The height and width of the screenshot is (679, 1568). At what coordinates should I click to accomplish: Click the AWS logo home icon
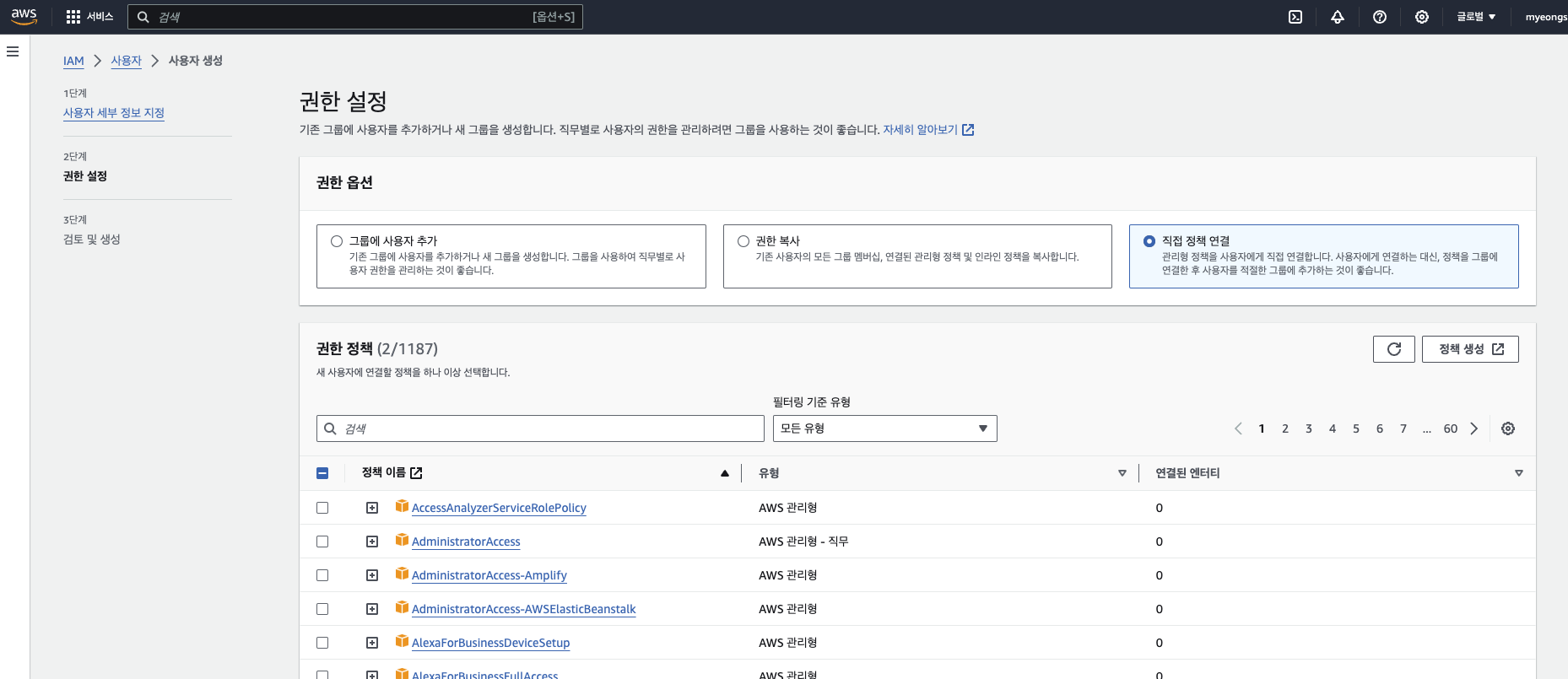tap(24, 17)
